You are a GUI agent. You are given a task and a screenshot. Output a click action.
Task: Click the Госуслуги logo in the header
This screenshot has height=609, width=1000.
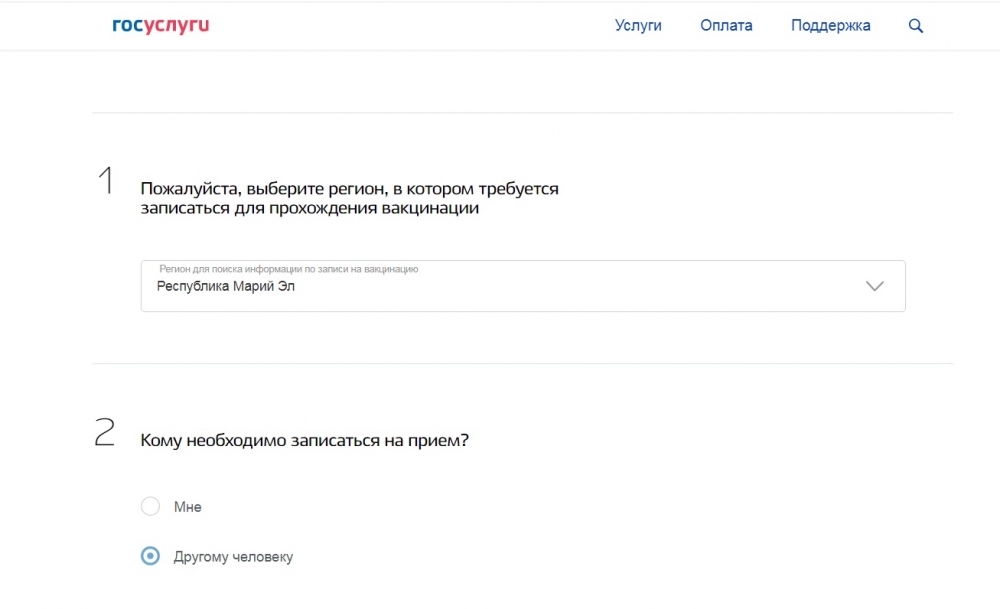(160, 26)
